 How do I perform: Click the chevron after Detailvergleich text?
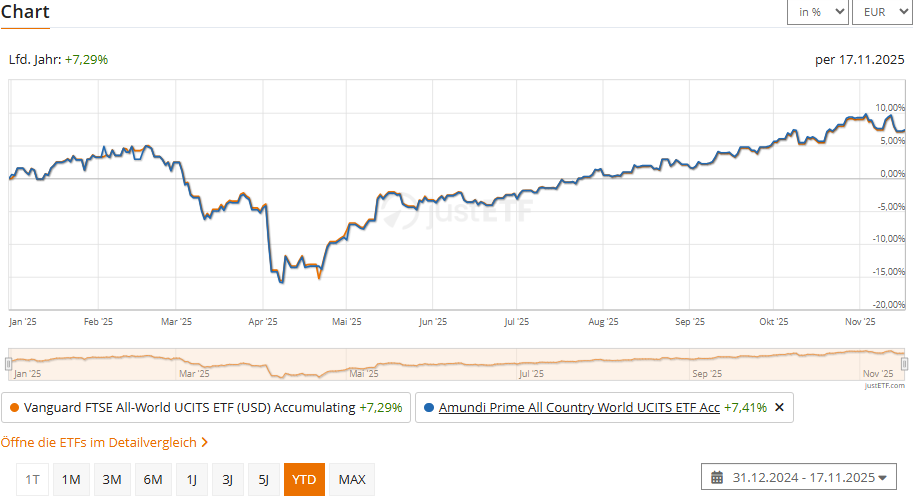coord(204,443)
